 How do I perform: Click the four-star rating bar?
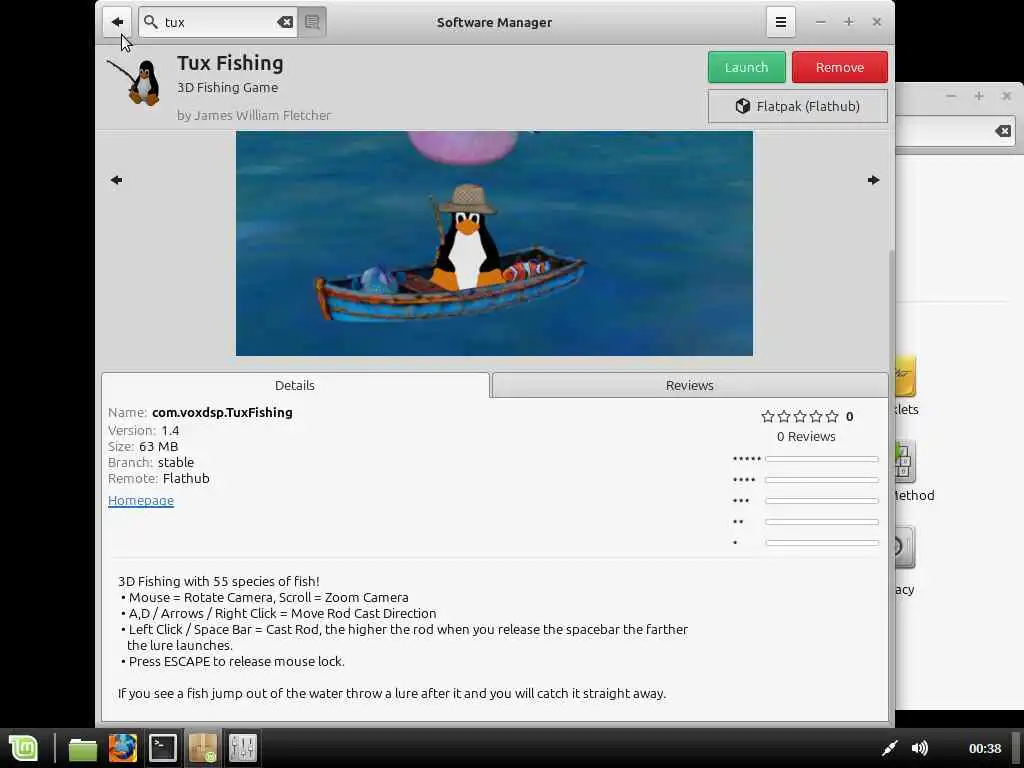point(822,480)
